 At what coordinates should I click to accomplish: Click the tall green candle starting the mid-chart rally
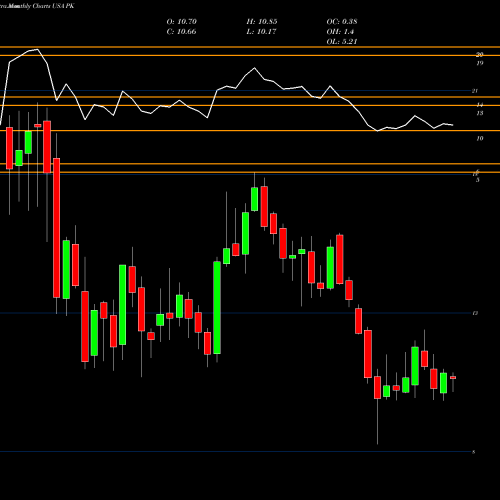(217, 308)
